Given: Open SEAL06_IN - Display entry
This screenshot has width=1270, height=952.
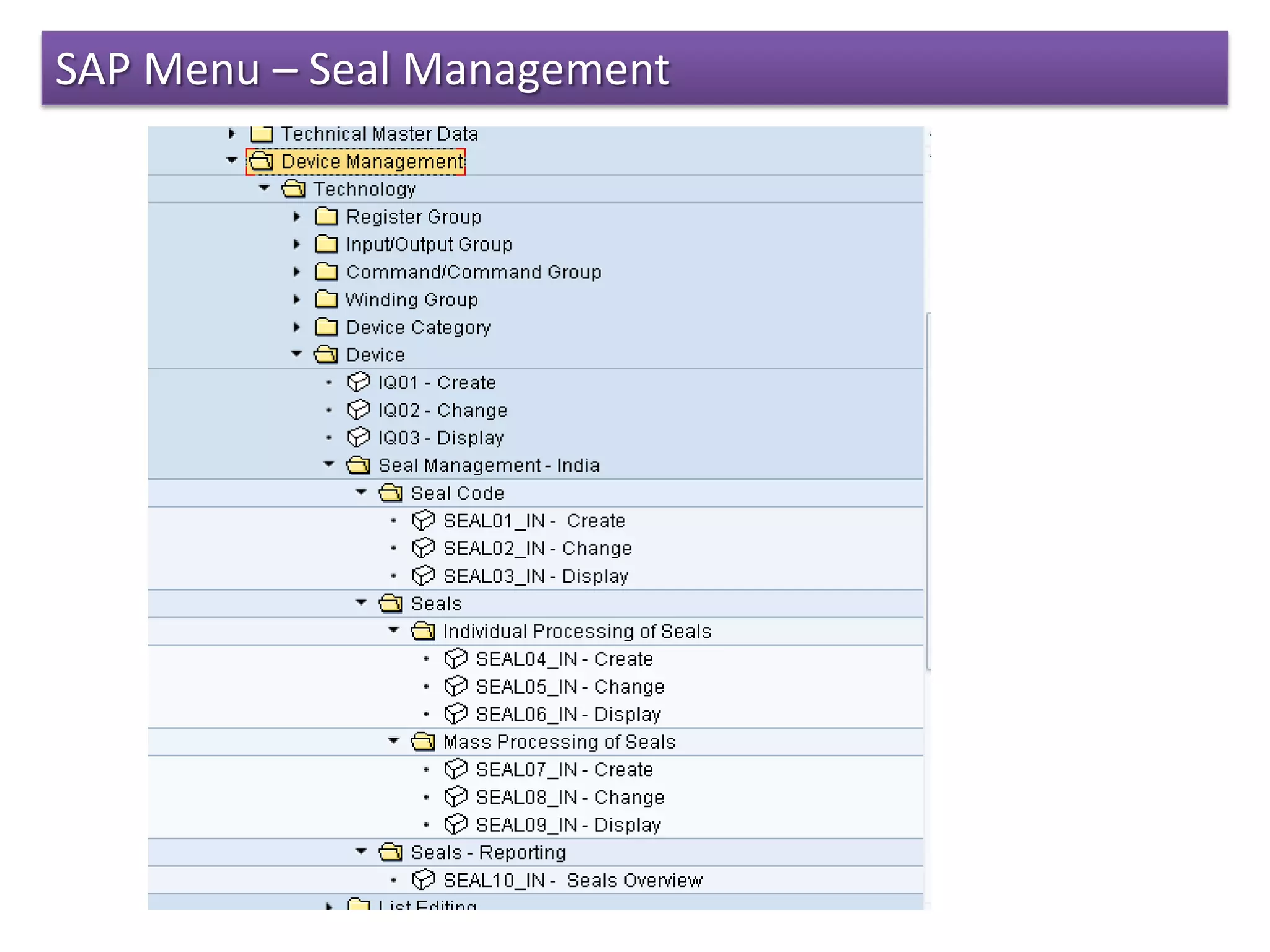Looking at the screenshot, I should click(x=568, y=715).
